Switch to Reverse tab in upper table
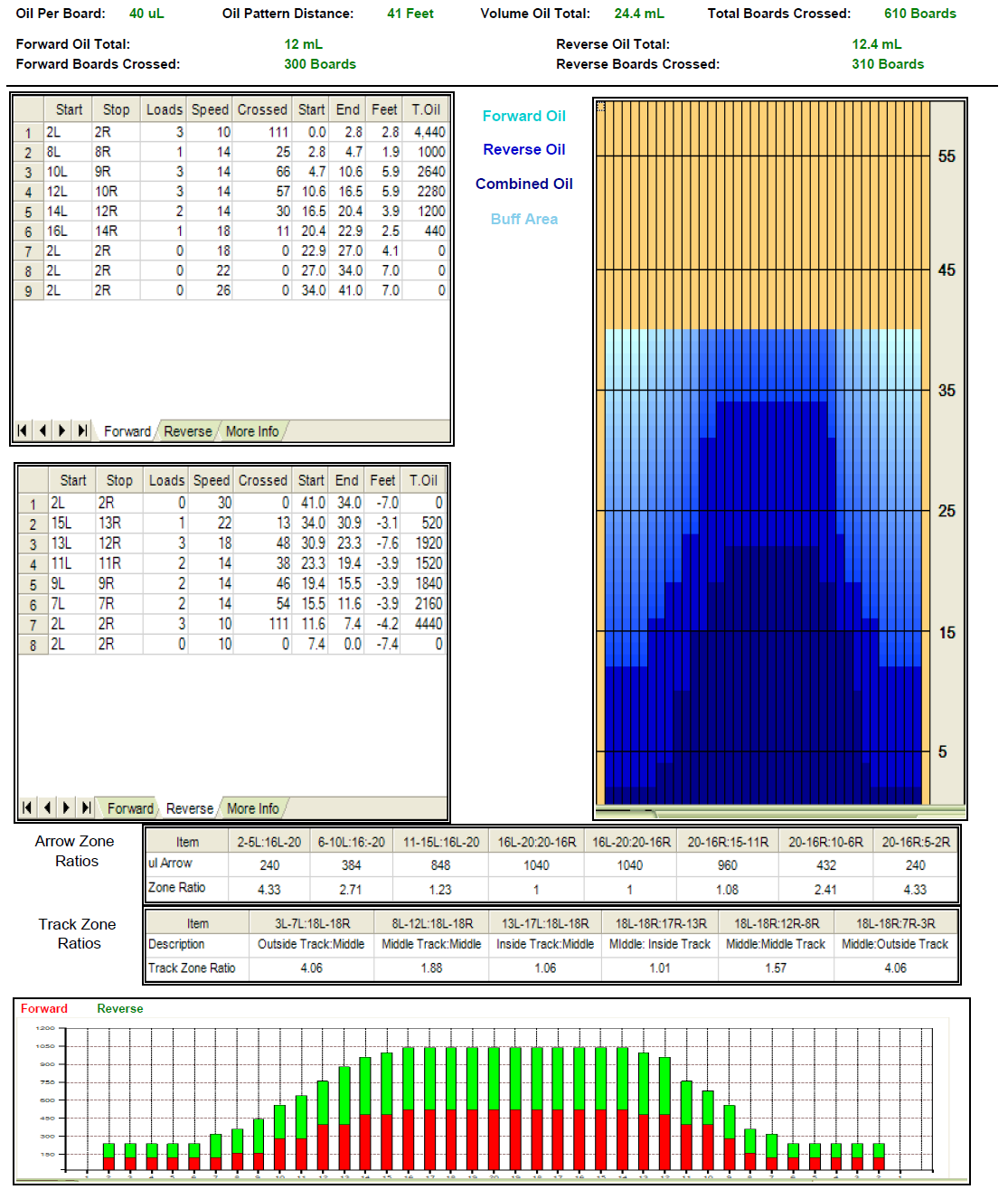 [187, 431]
